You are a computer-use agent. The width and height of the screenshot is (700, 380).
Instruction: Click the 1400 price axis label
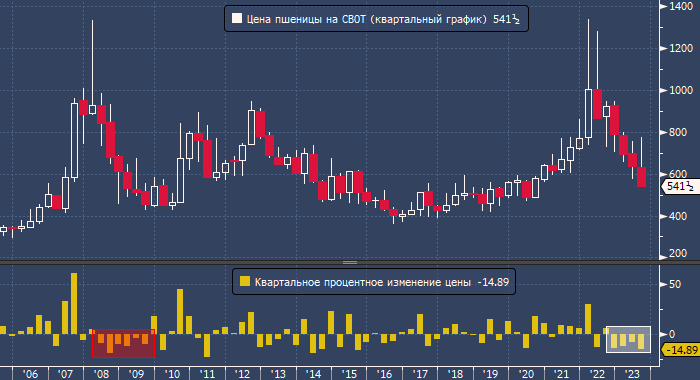pyautogui.click(x=681, y=6)
